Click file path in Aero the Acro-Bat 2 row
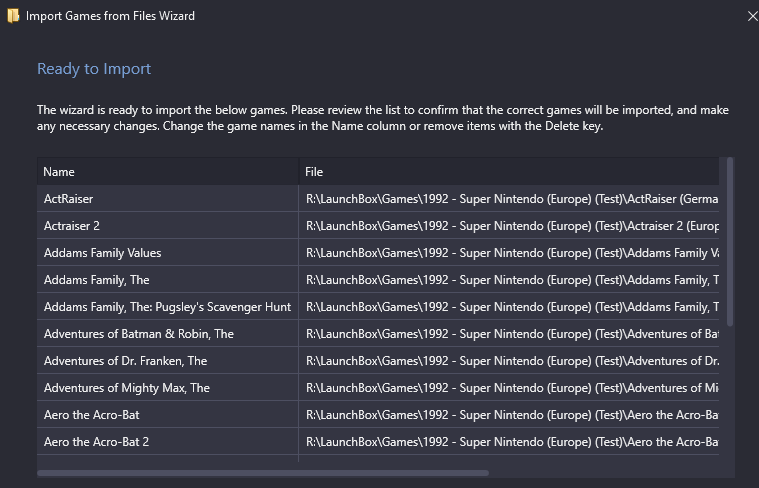This screenshot has height=488, width=759. tap(509, 442)
